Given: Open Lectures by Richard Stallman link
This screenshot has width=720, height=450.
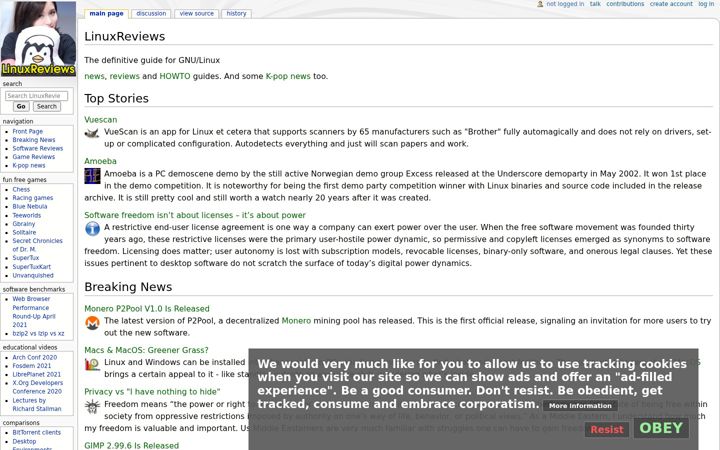Looking at the screenshot, I should (37, 405).
